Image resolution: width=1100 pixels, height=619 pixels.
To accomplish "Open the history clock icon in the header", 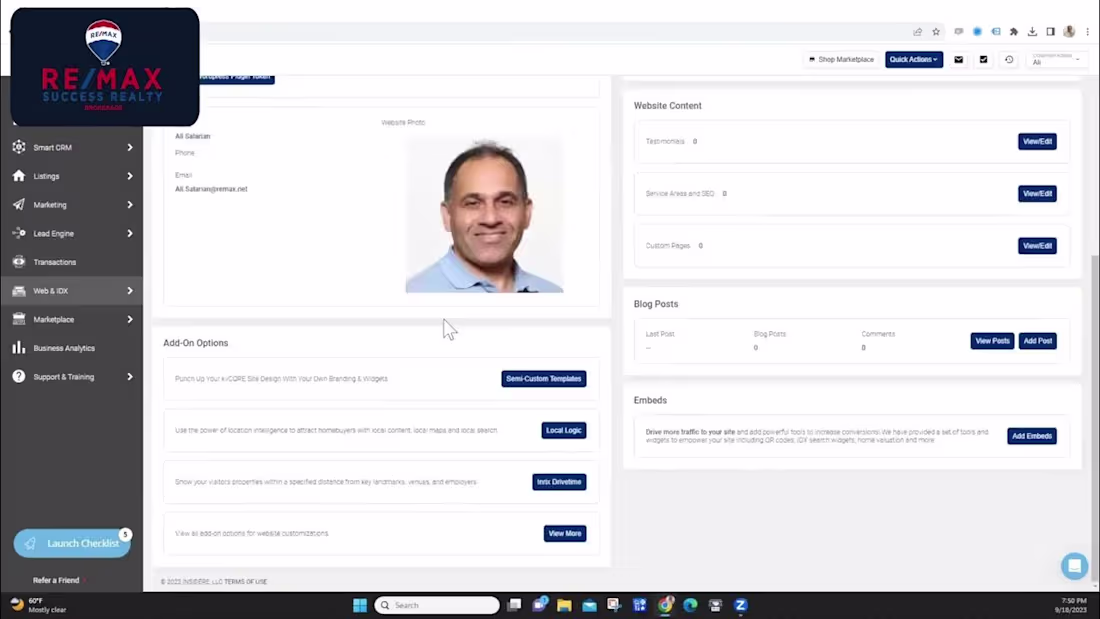I will click(x=1009, y=60).
